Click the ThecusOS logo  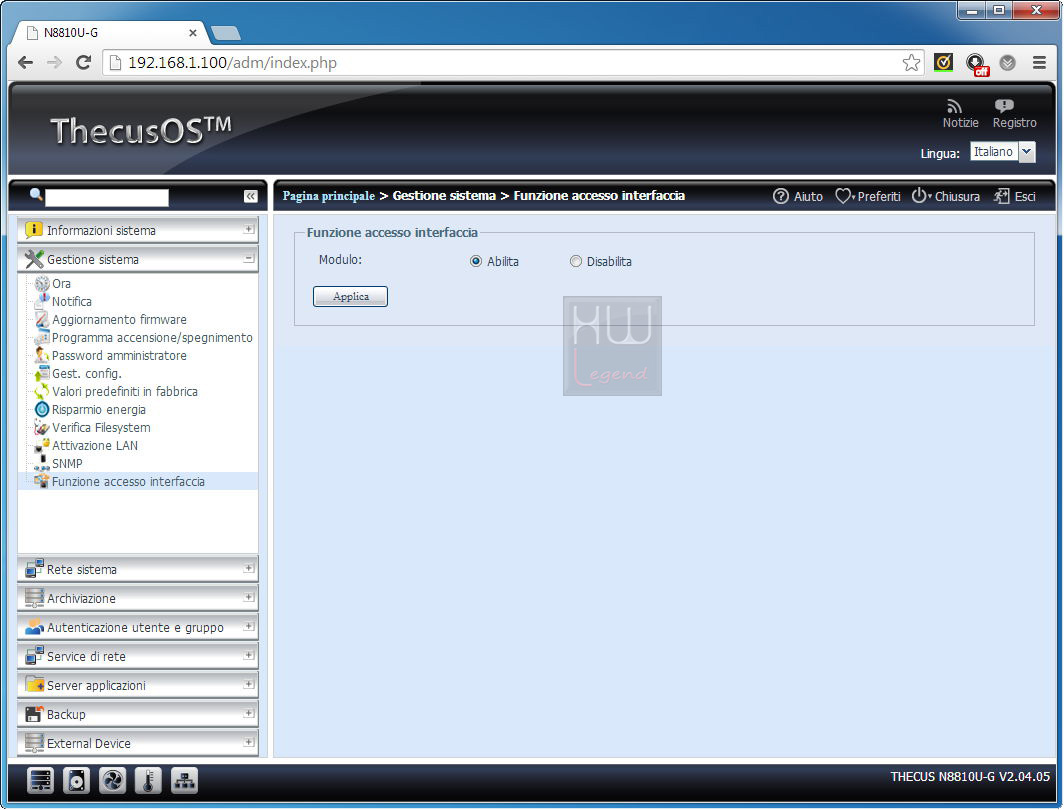click(141, 130)
